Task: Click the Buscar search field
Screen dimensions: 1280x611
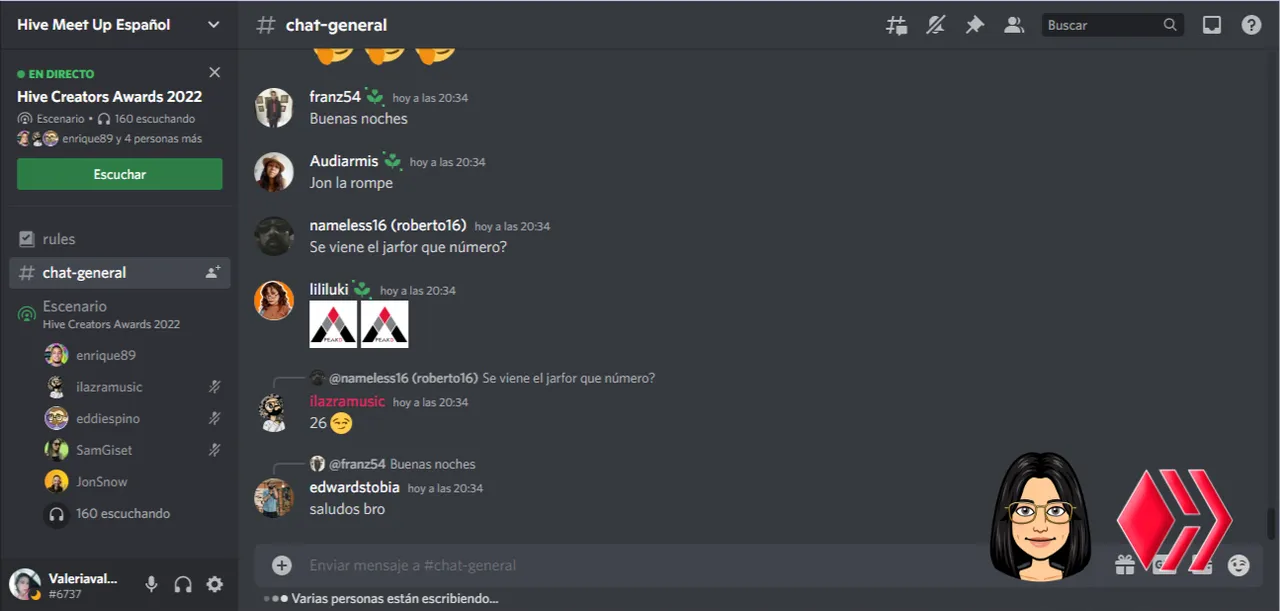Action: pos(1112,25)
